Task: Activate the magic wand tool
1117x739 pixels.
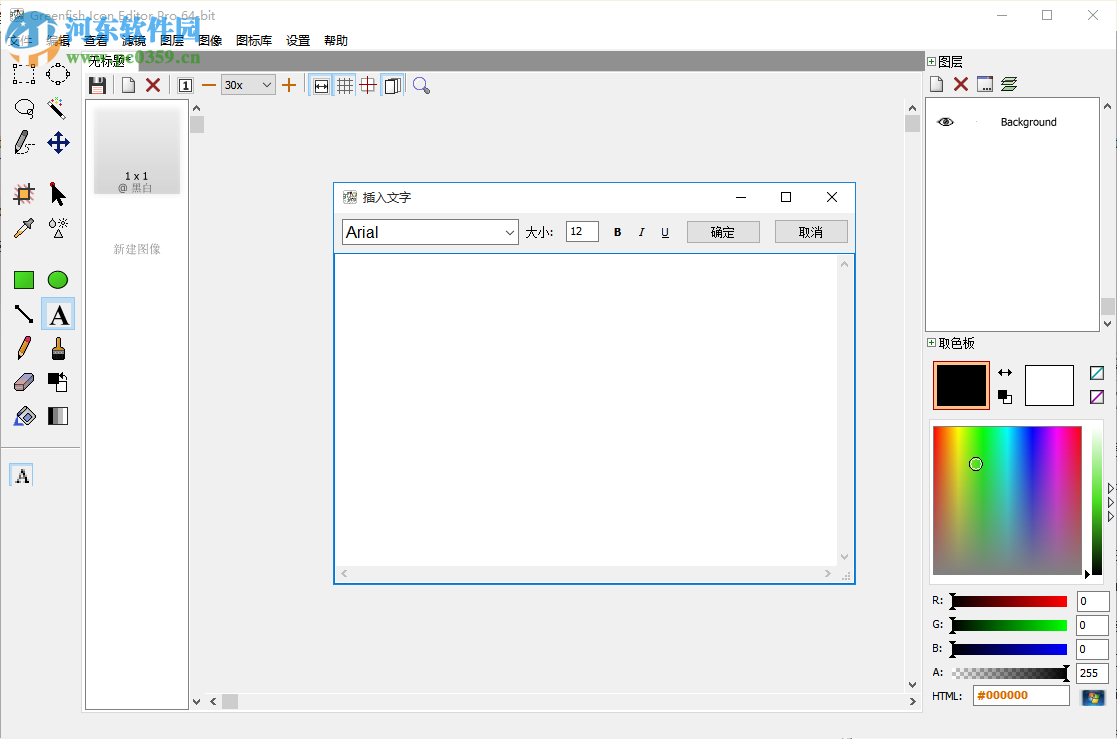Action: tap(57, 108)
